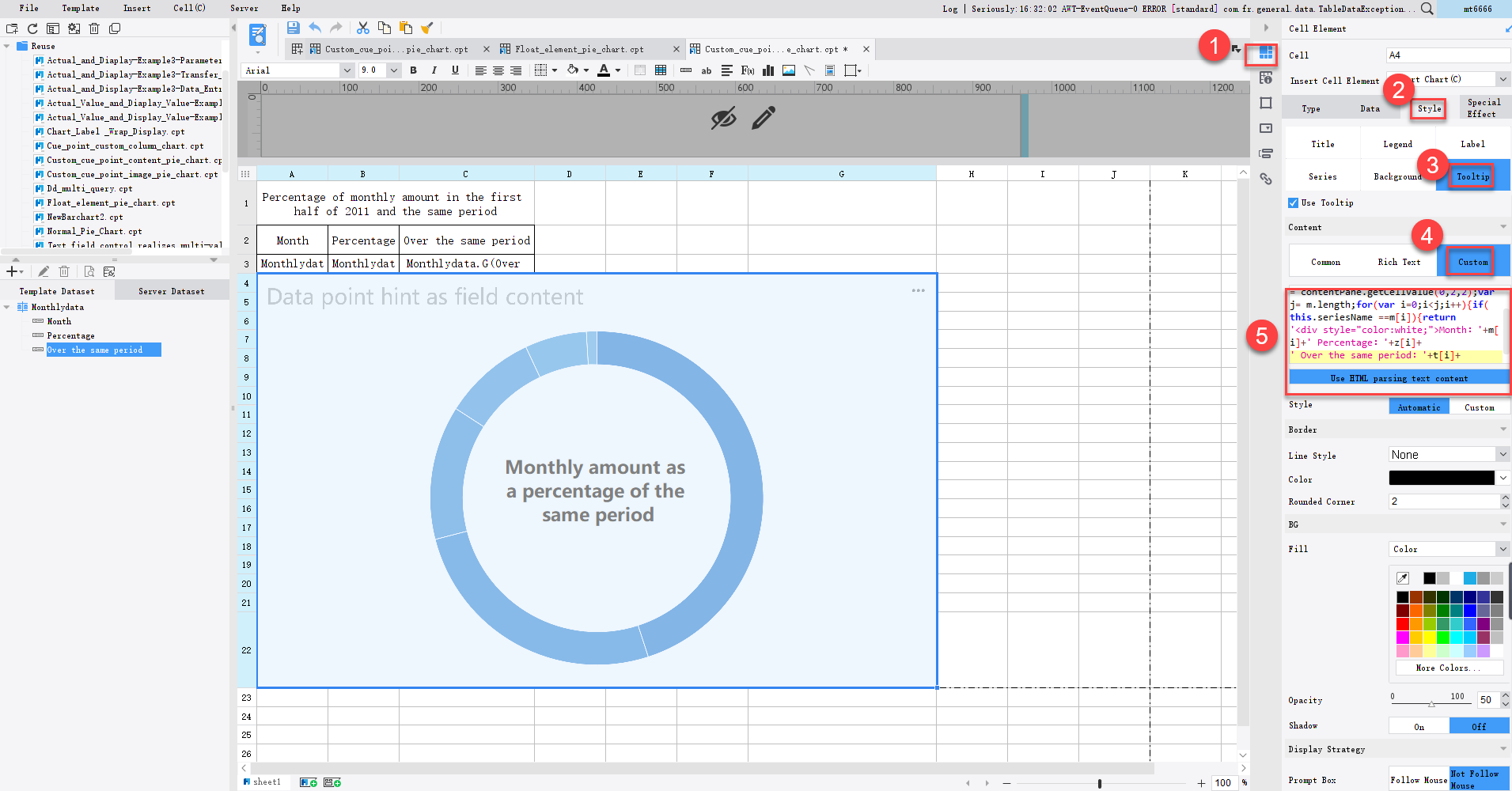Image resolution: width=1512 pixels, height=791 pixels.
Task: Undo the last action
Action: click(x=315, y=28)
